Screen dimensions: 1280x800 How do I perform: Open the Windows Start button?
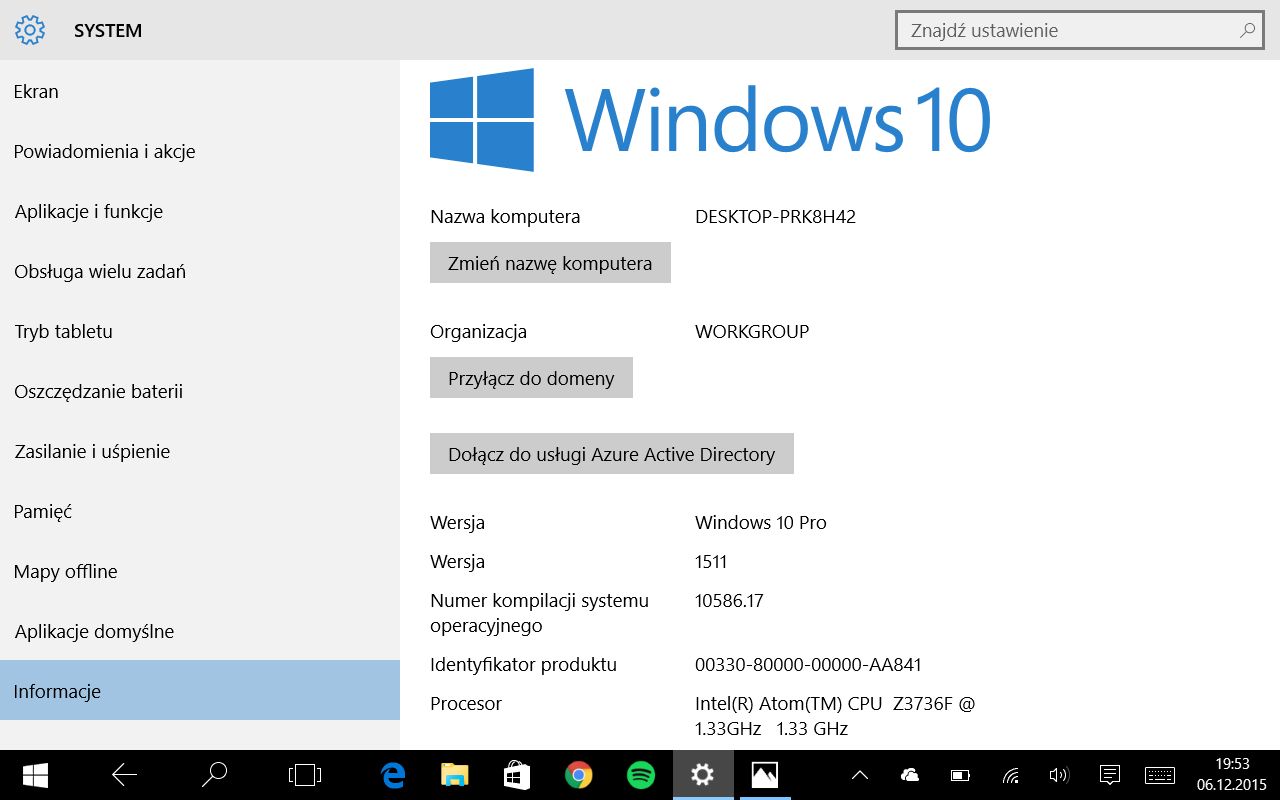pos(36,775)
